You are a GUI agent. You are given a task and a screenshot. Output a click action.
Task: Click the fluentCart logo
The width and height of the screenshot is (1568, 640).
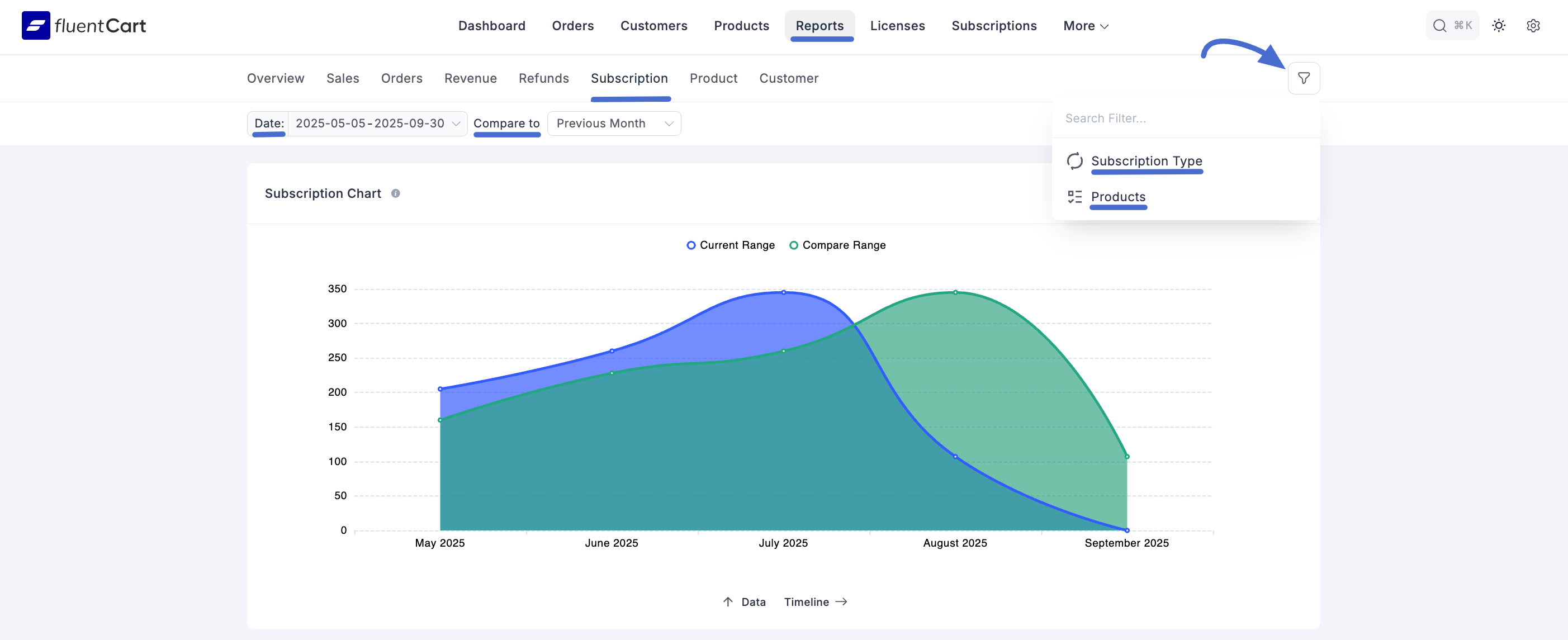coord(83,26)
